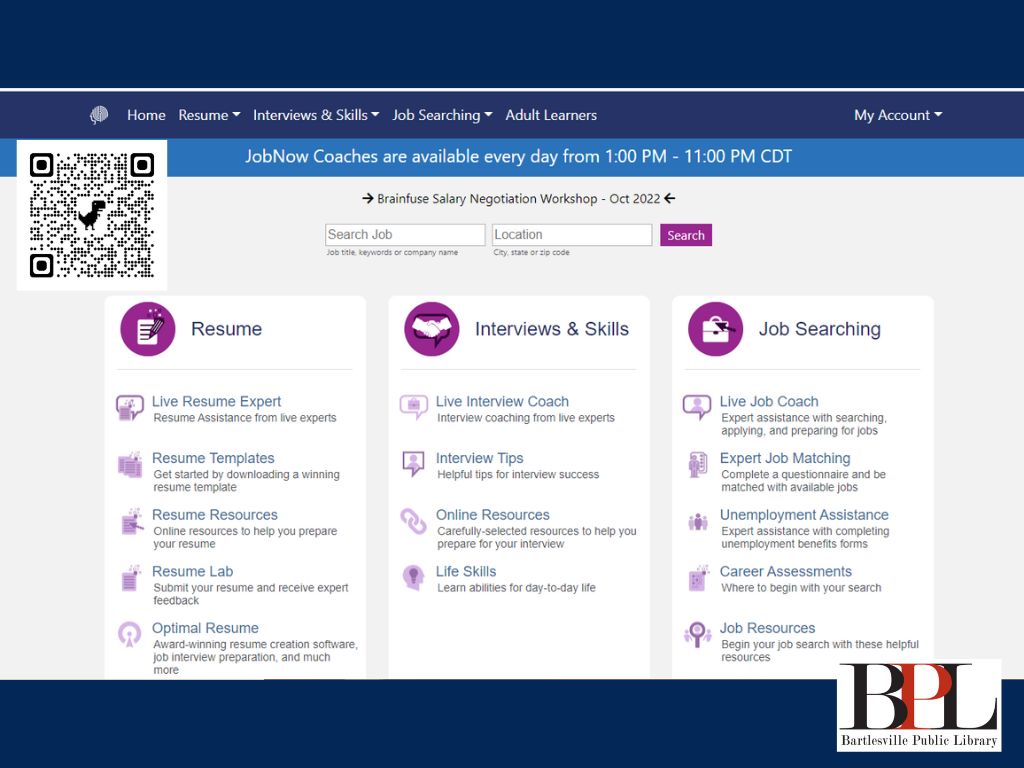Open the Life Skills link
This screenshot has height=768, width=1024.
(466, 571)
